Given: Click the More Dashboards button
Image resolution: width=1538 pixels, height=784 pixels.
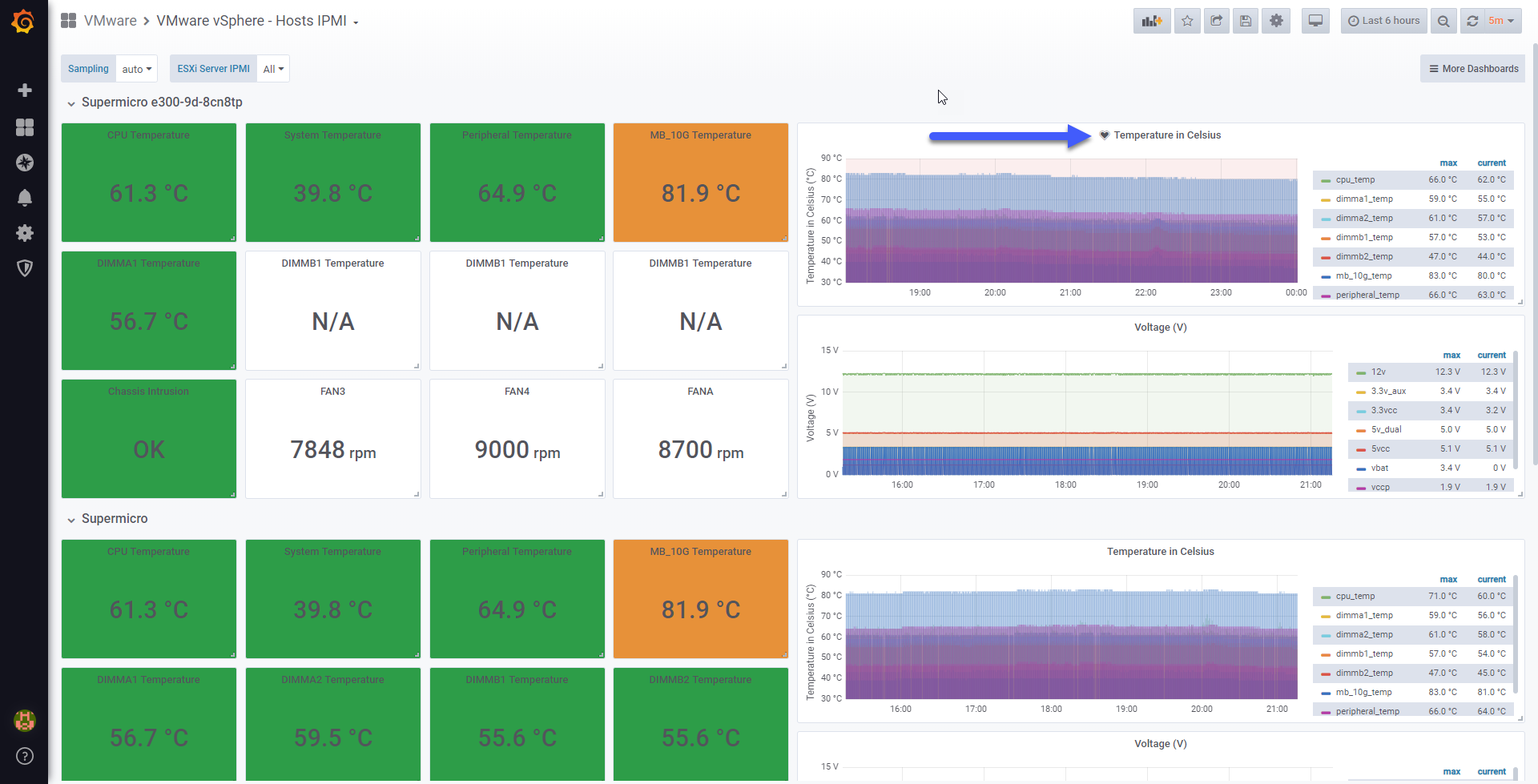Looking at the screenshot, I should coord(1472,69).
